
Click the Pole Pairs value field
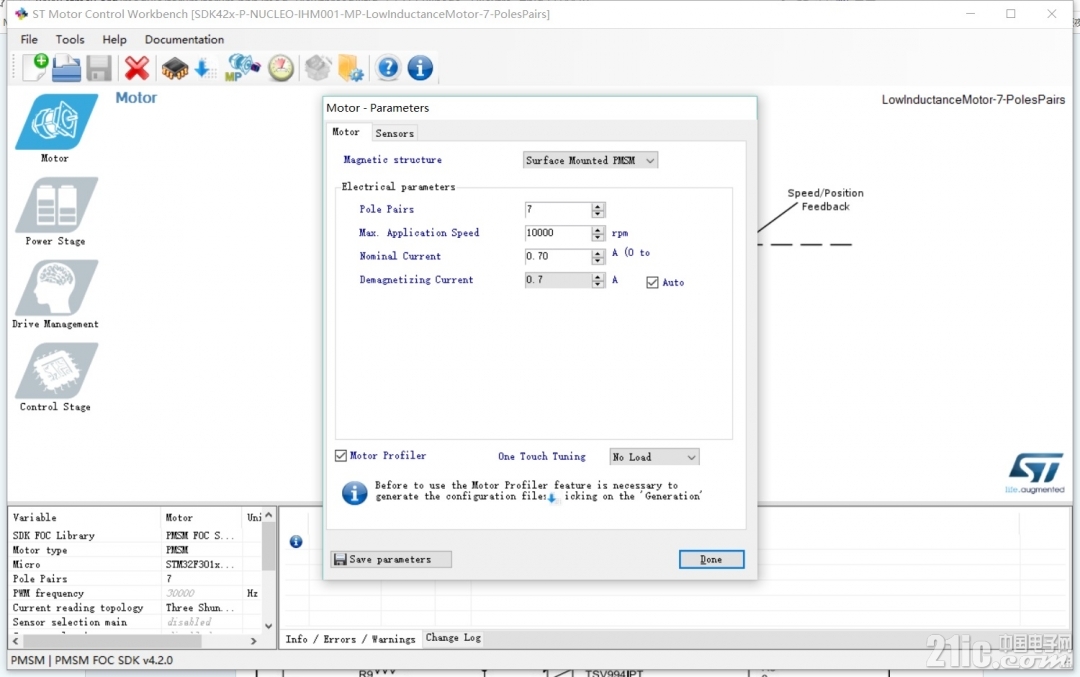[558, 209]
